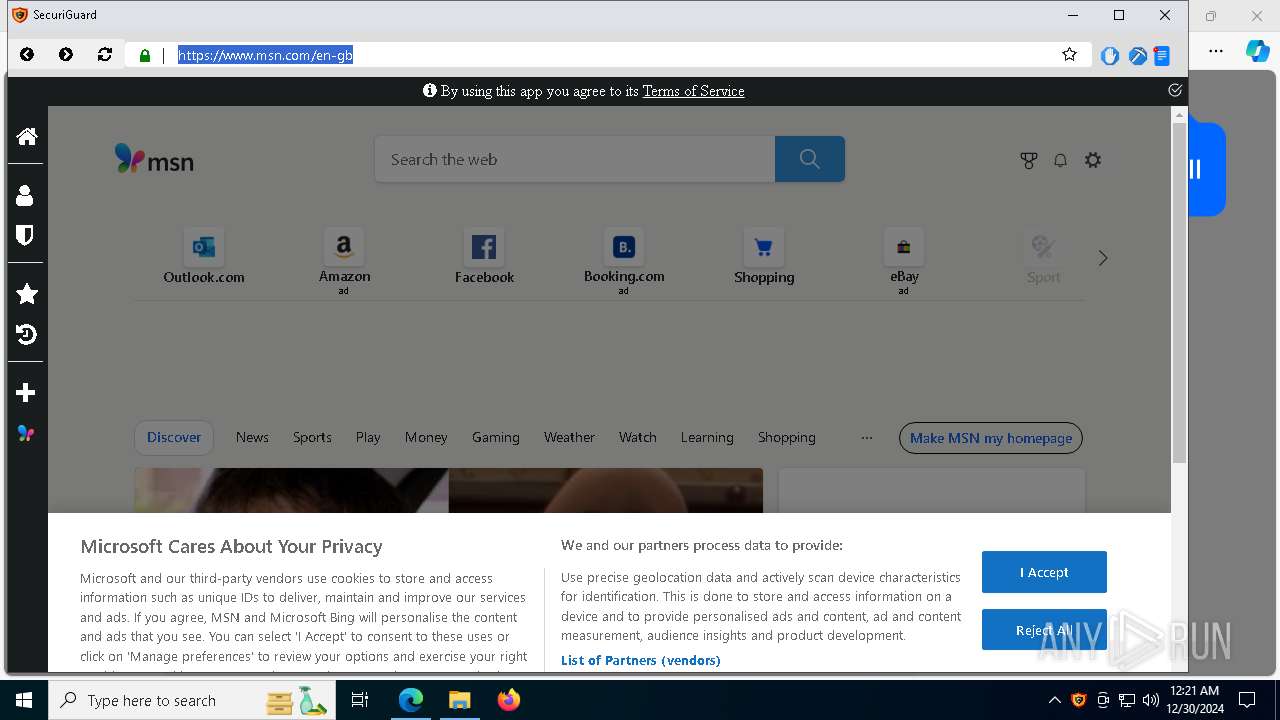Open the Edge settings ellipsis menu behind SecuriGuard
1280x720 pixels.
pyautogui.click(x=1216, y=51)
